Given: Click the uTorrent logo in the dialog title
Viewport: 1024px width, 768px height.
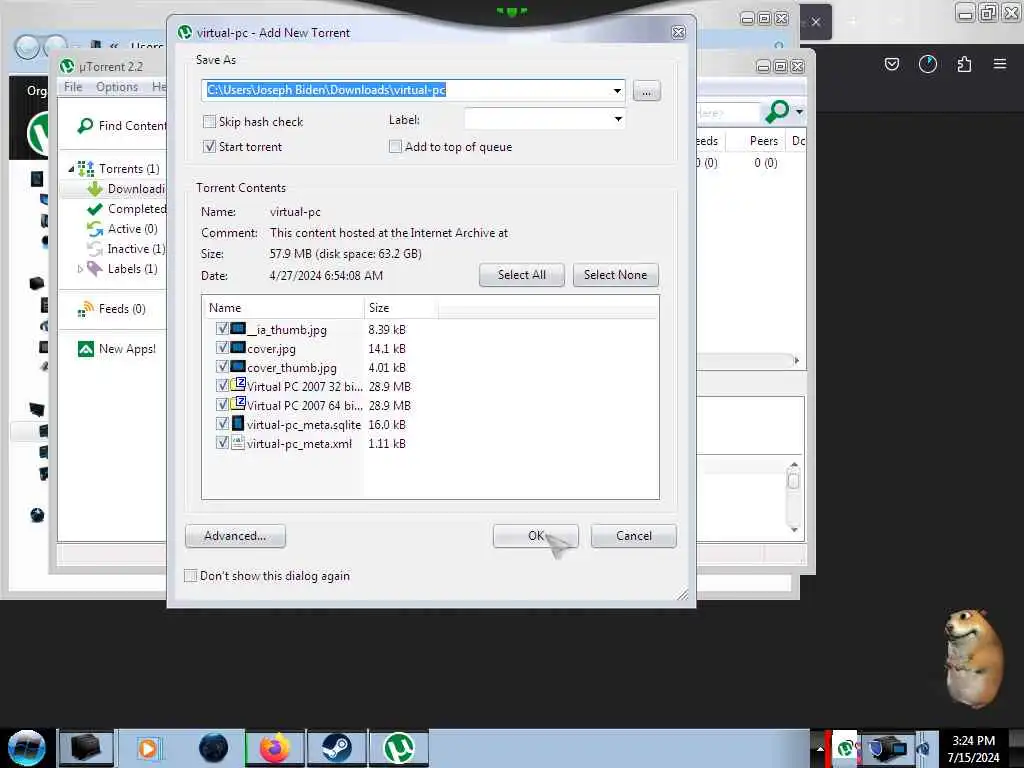Looking at the screenshot, I should click(185, 32).
